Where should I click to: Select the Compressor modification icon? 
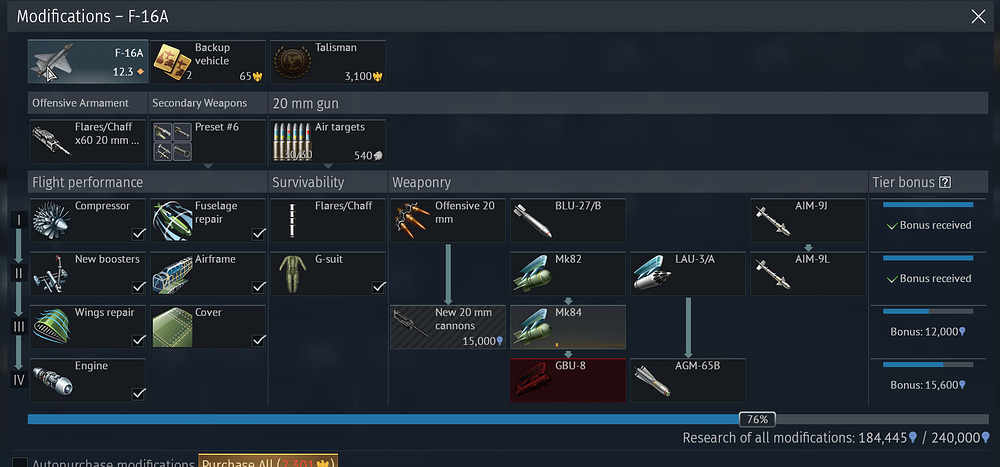pyautogui.click(x=51, y=219)
